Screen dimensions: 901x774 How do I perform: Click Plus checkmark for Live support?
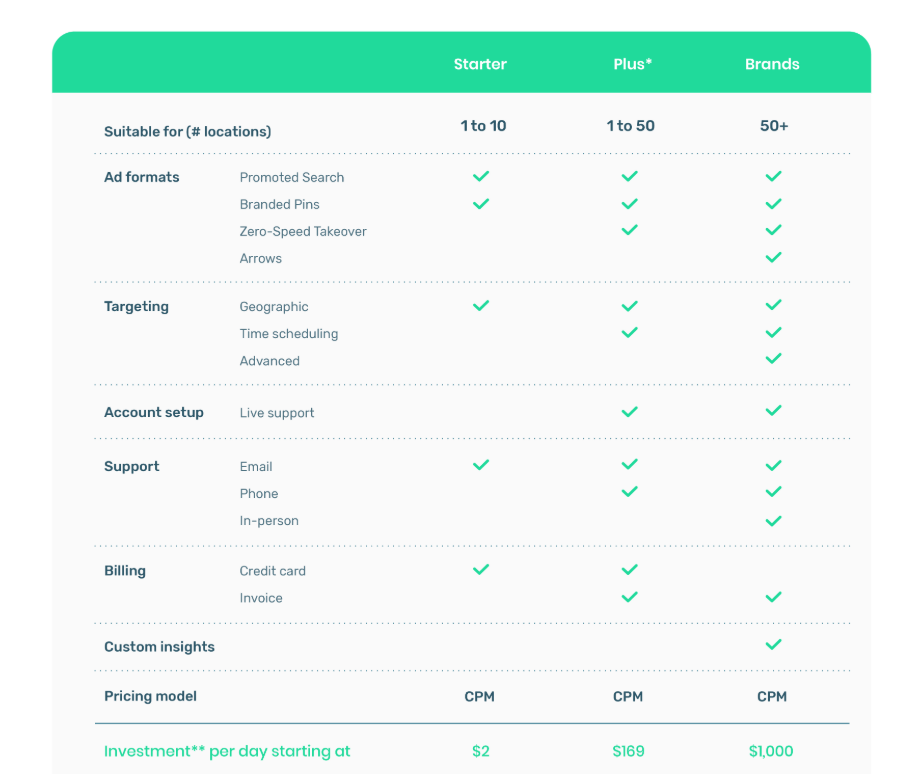629,411
